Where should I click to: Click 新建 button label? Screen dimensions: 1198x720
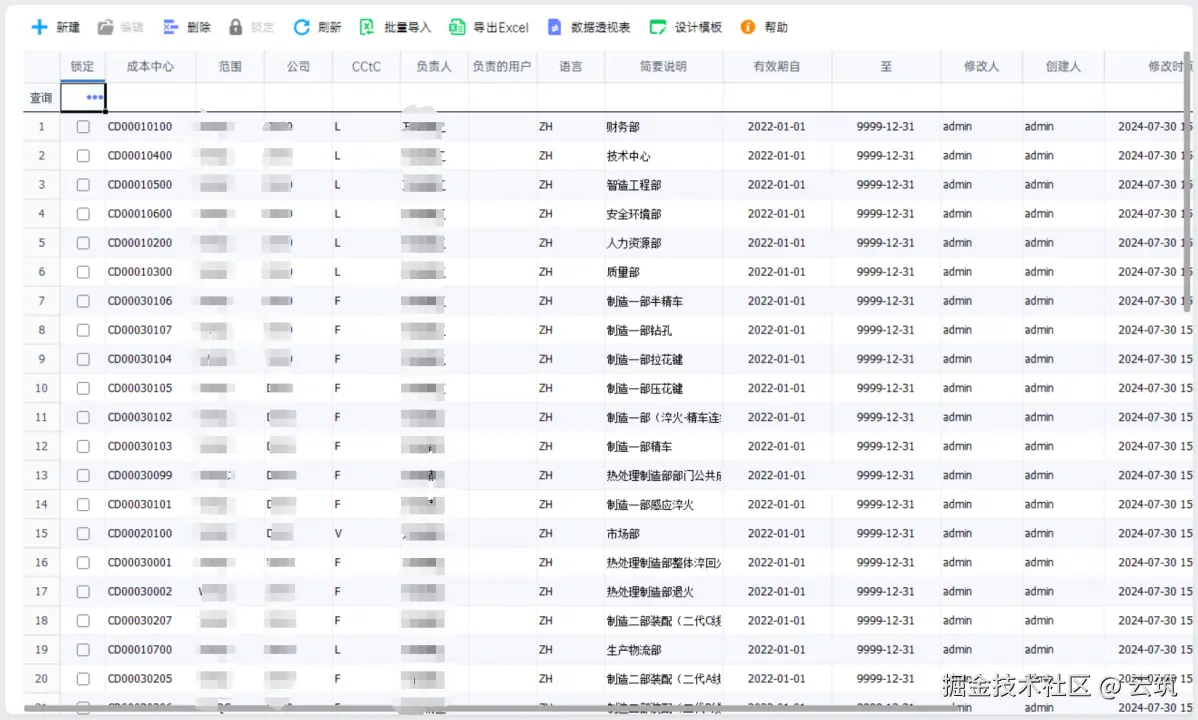(68, 28)
